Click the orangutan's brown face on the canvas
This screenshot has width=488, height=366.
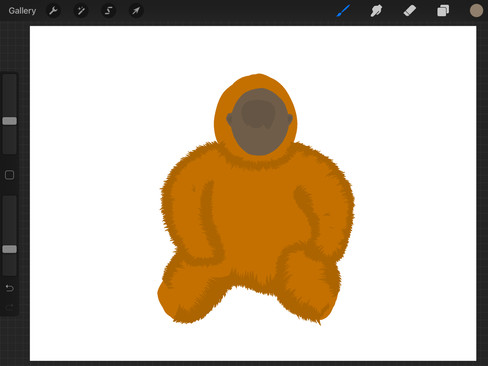point(259,122)
